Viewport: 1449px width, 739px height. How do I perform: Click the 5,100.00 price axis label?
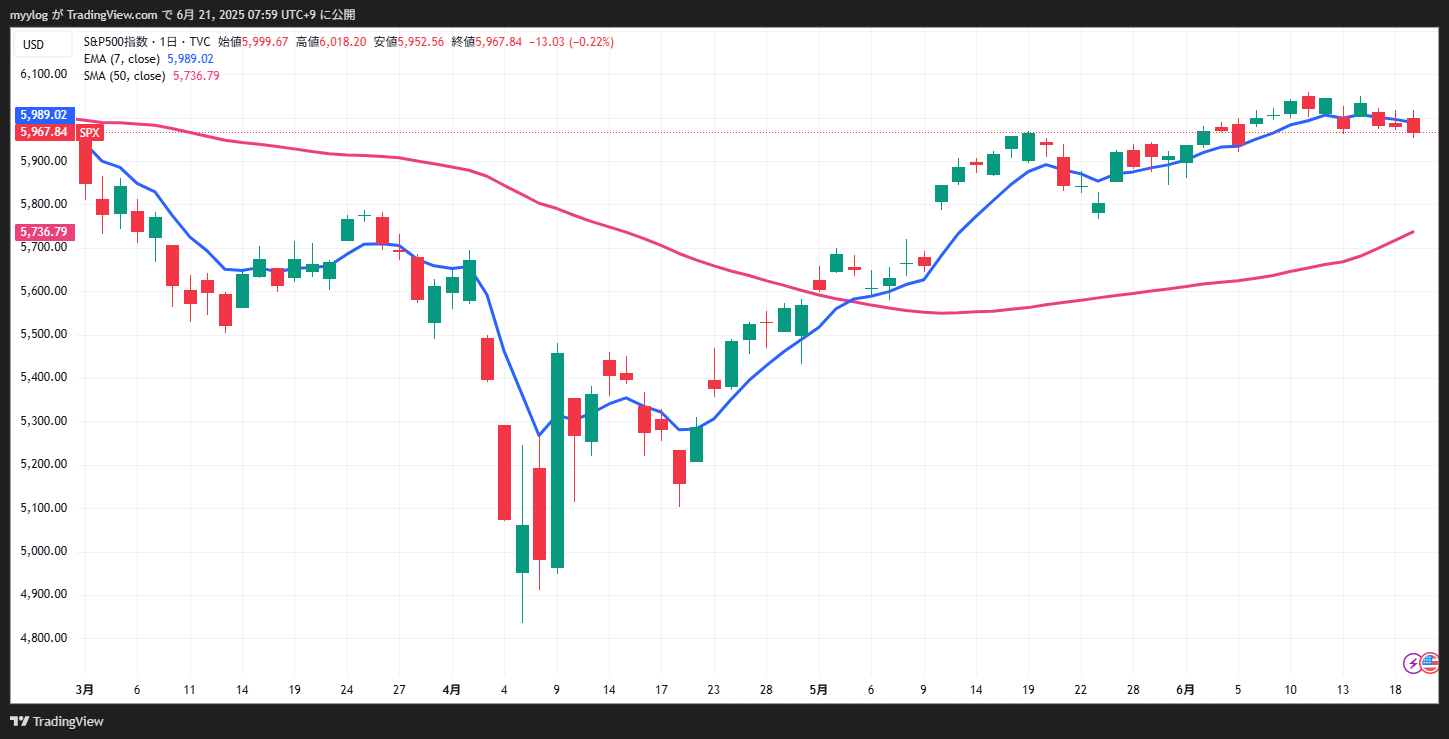point(44,507)
